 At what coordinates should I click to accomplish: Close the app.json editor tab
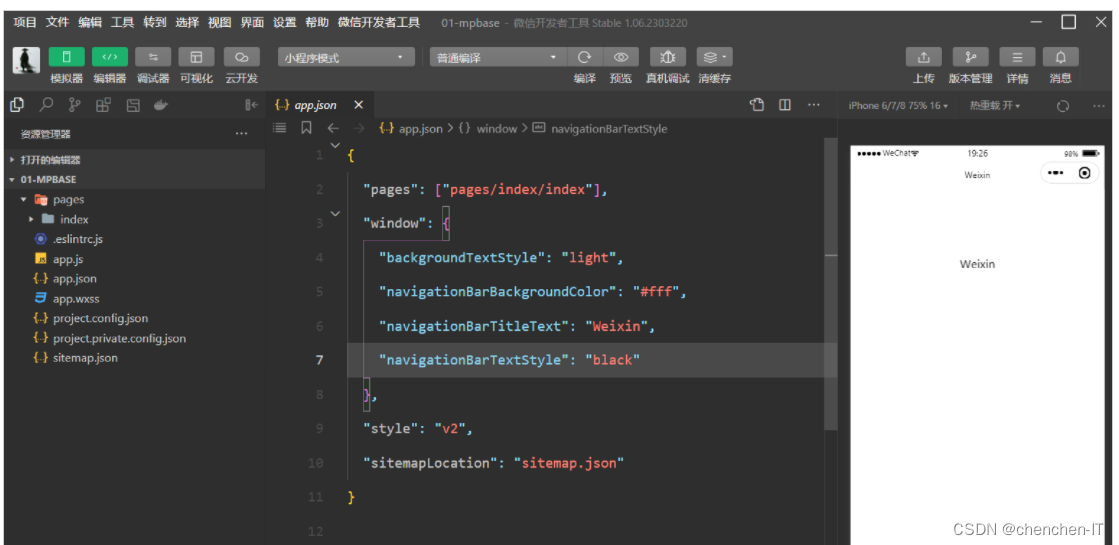pos(359,105)
